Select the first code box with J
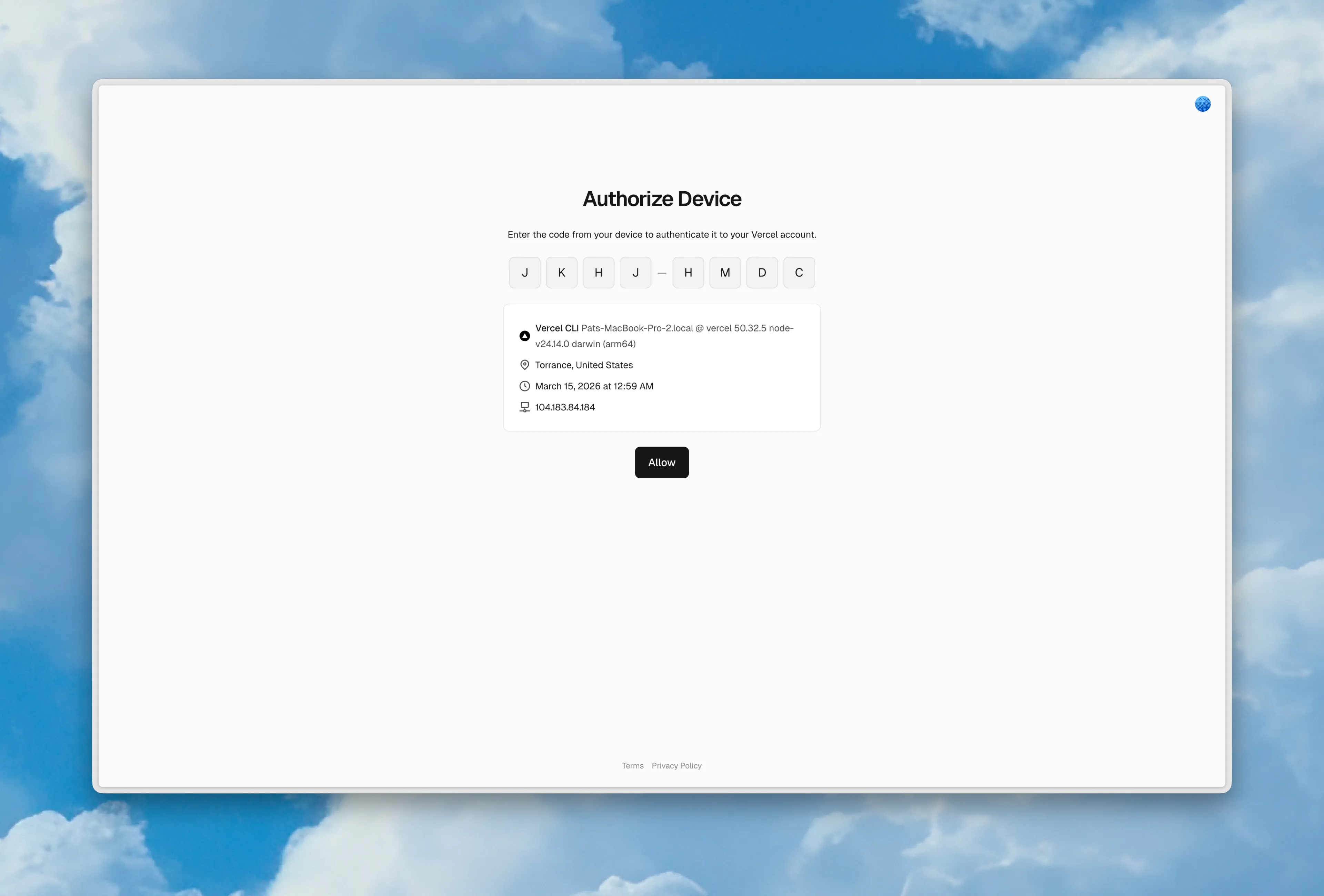This screenshot has width=1324, height=896. (525, 273)
